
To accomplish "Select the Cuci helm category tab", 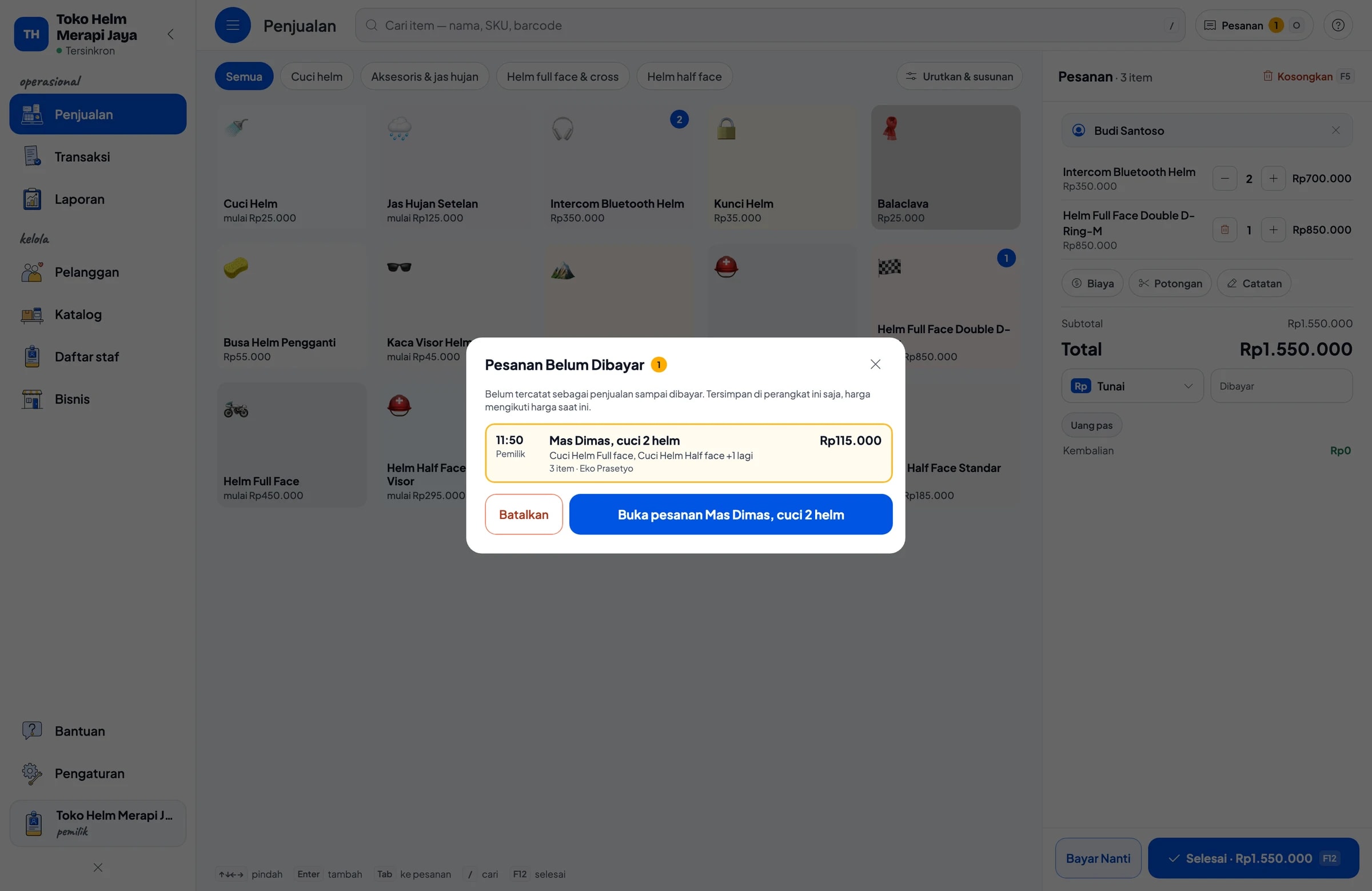I will click(x=317, y=76).
